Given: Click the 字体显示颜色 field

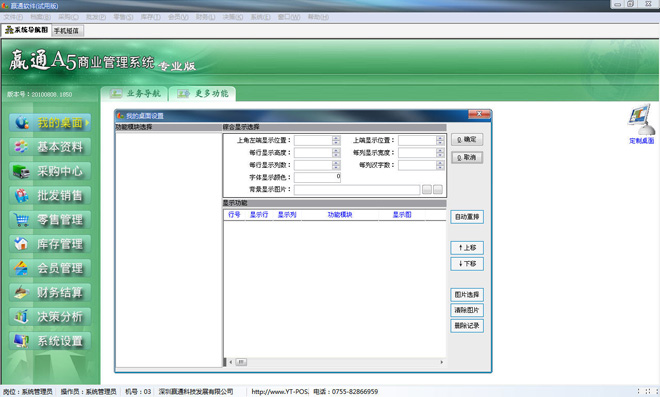Looking at the screenshot, I should click(317, 178).
